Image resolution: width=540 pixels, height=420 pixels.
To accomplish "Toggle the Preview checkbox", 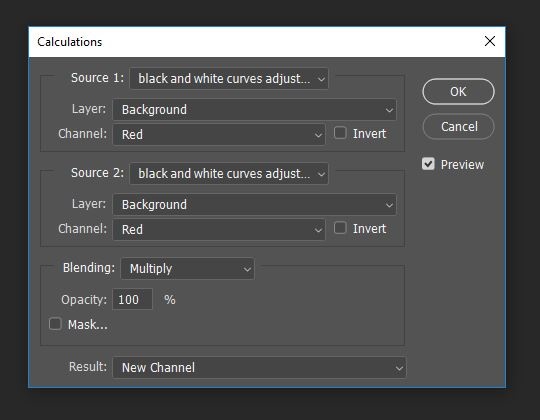I will 428,164.
